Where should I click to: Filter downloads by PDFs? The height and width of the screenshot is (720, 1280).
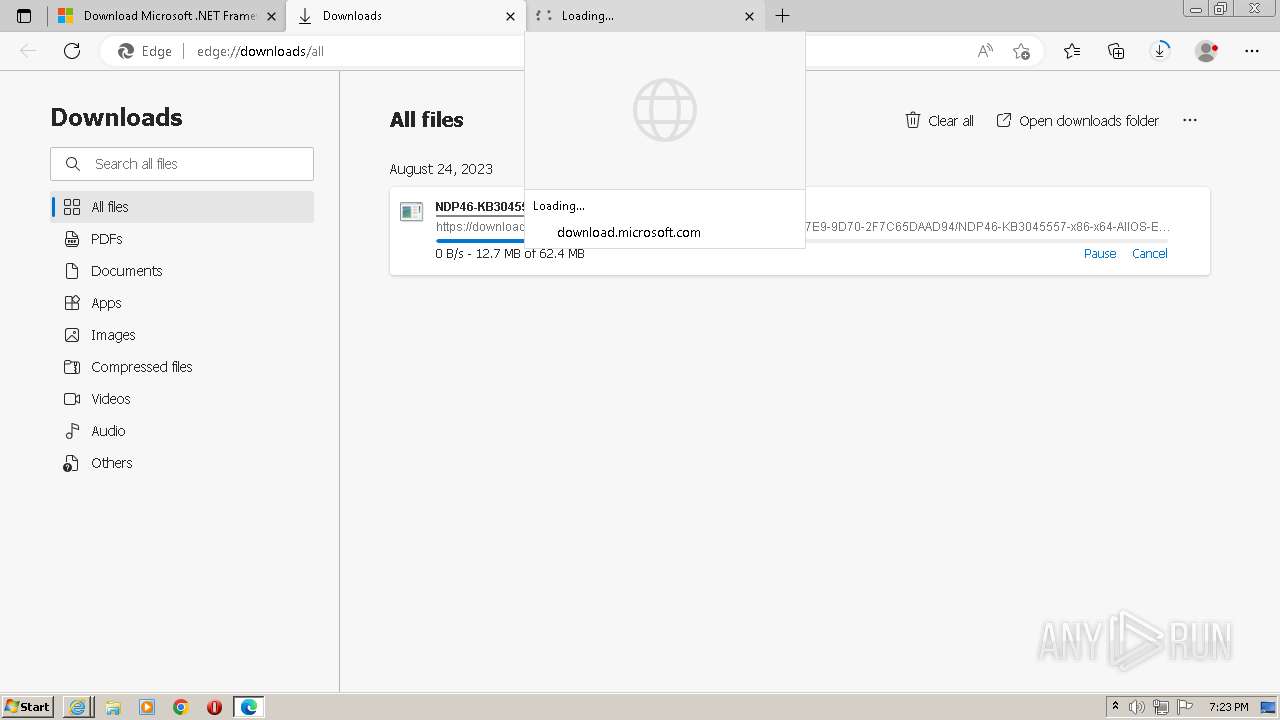182,239
